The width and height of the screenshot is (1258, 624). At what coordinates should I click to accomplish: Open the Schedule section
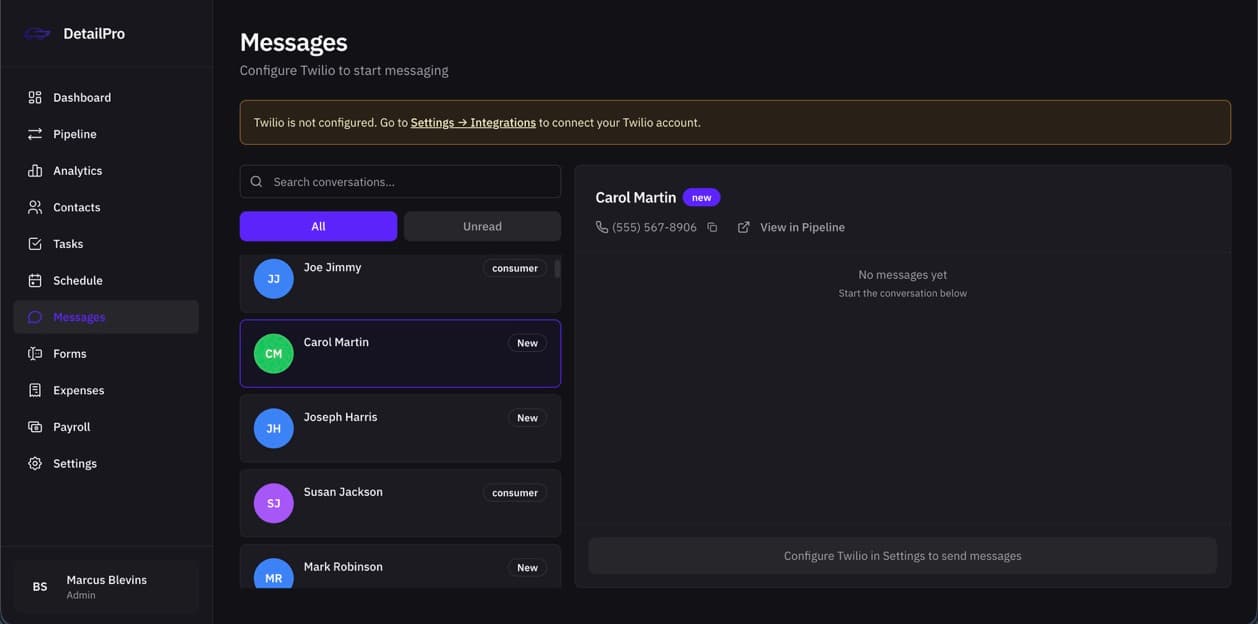coord(77,280)
